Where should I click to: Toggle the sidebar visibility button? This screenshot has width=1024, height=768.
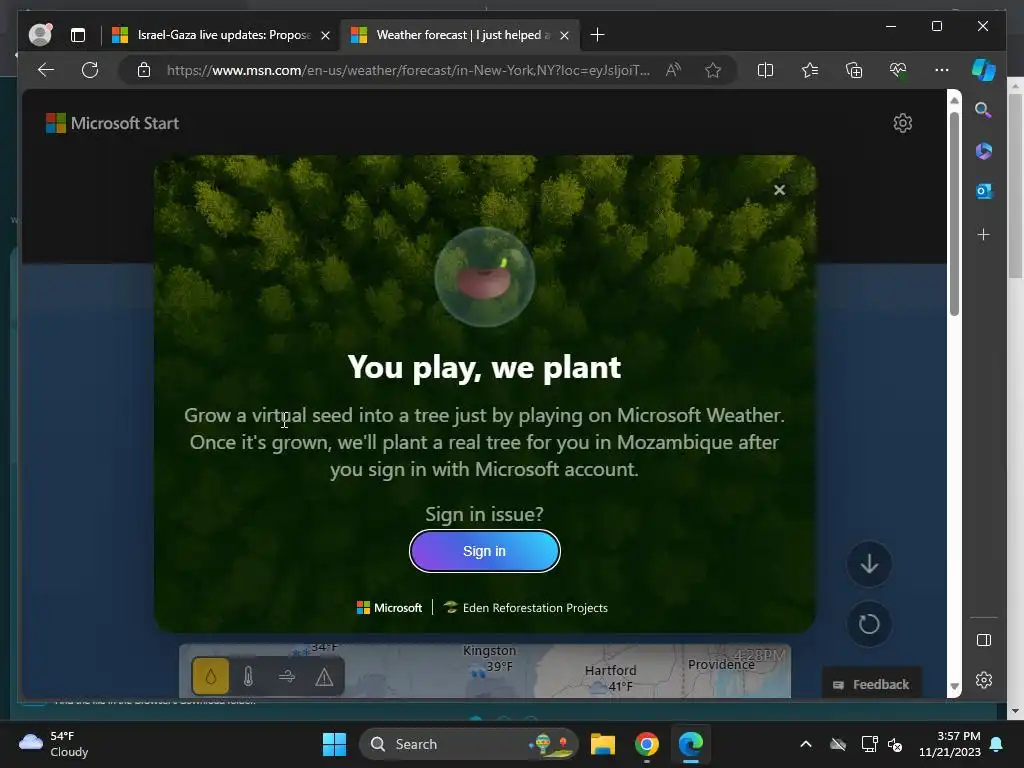[984, 640]
